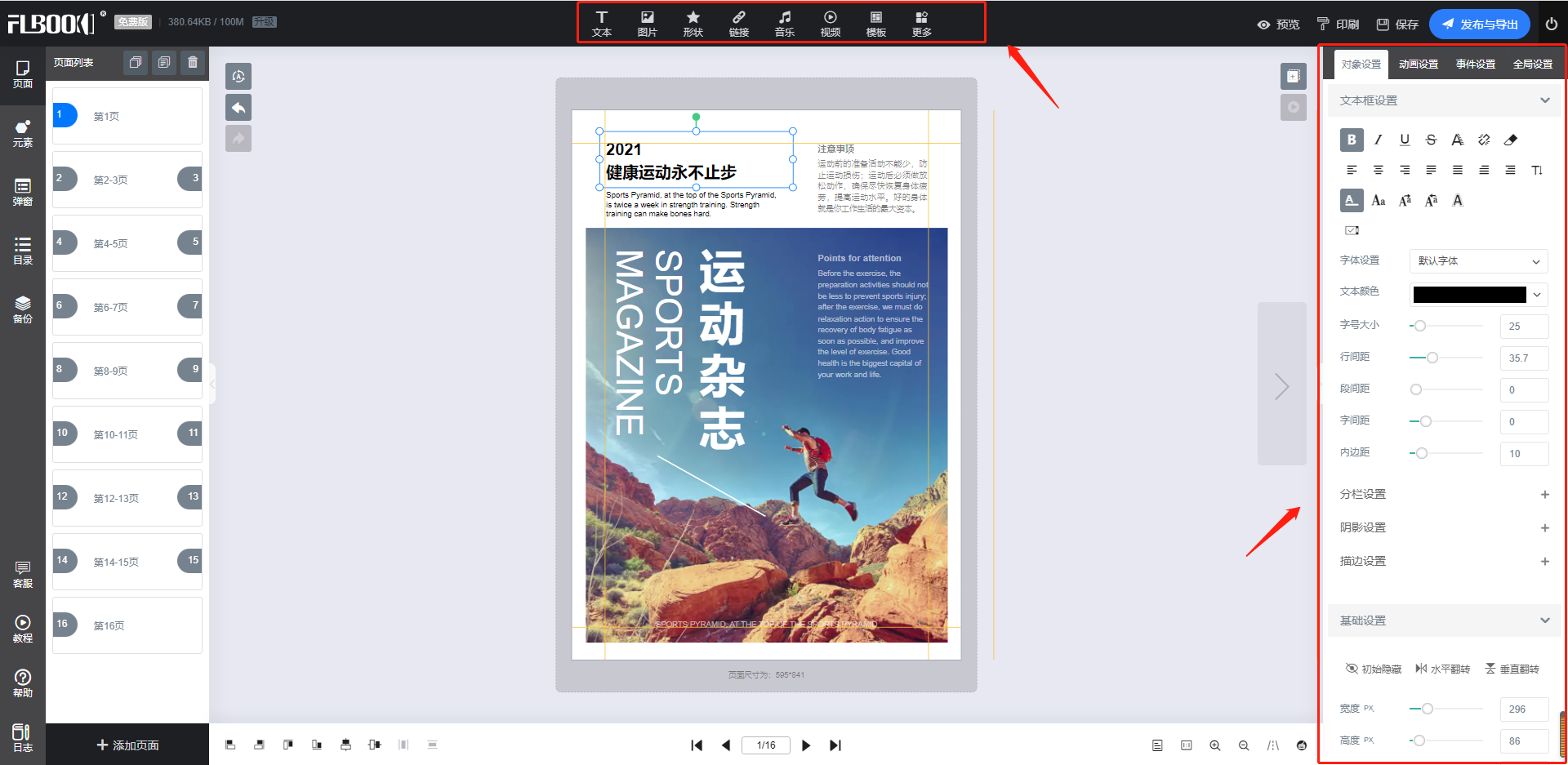The width and height of the screenshot is (1568, 765).
Task: Click the 保存 save button
Action: pyautogui.click(x=1397, y=24)
